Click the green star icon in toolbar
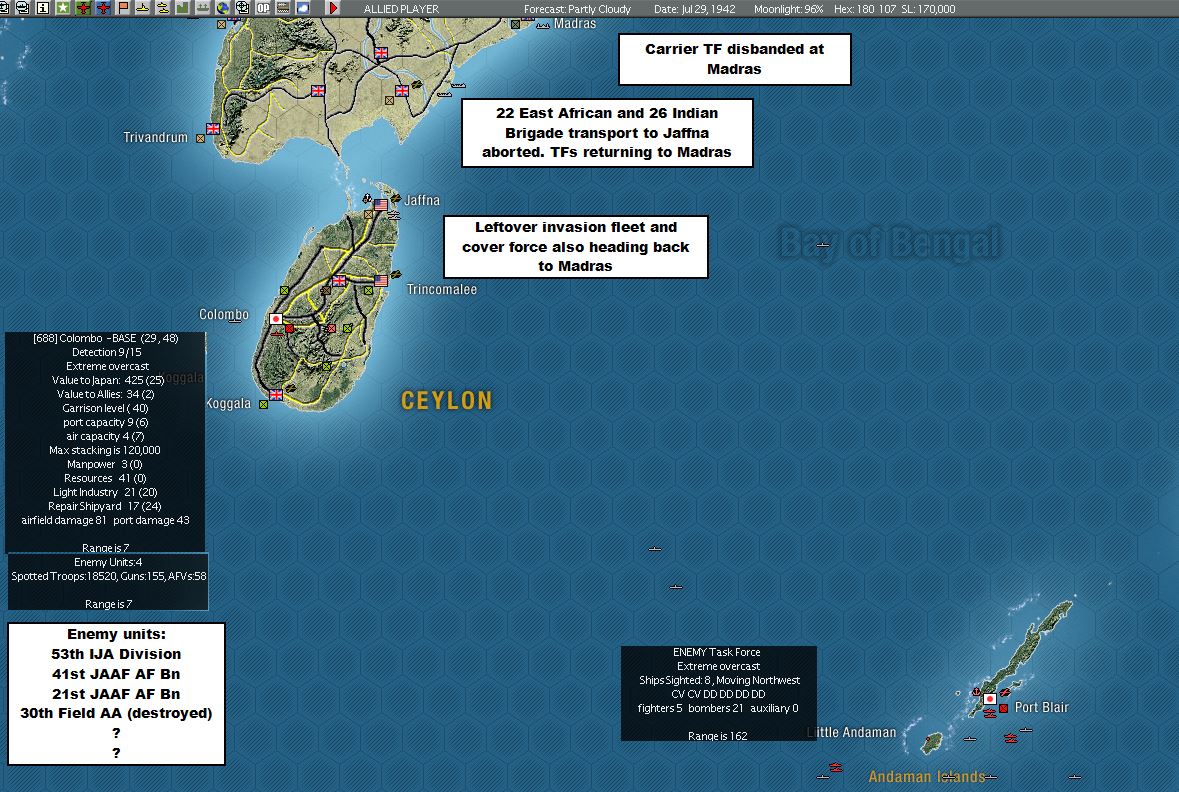The image size is (1179, 792). point(62,8)
